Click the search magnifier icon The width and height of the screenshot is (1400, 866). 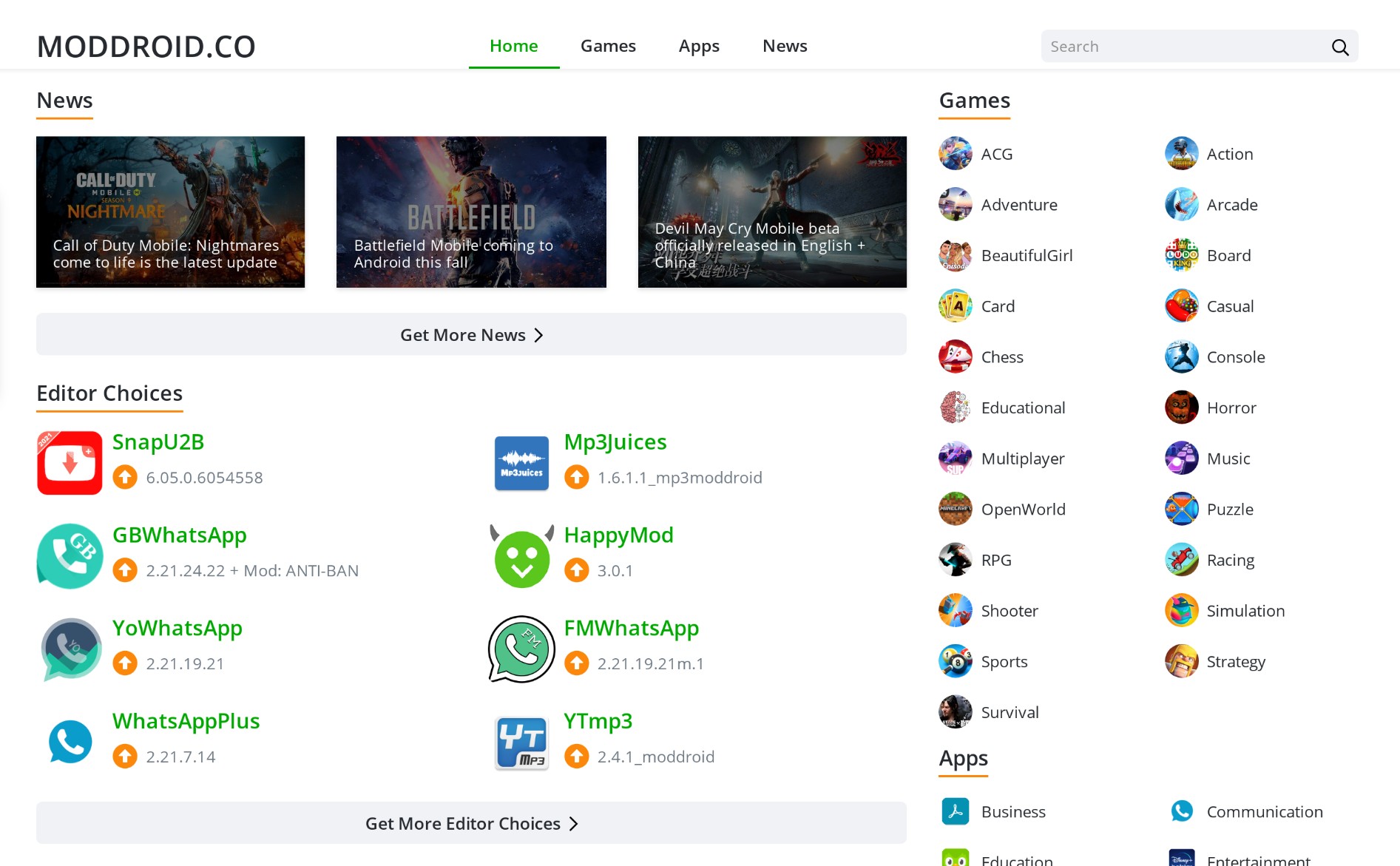1340,47
